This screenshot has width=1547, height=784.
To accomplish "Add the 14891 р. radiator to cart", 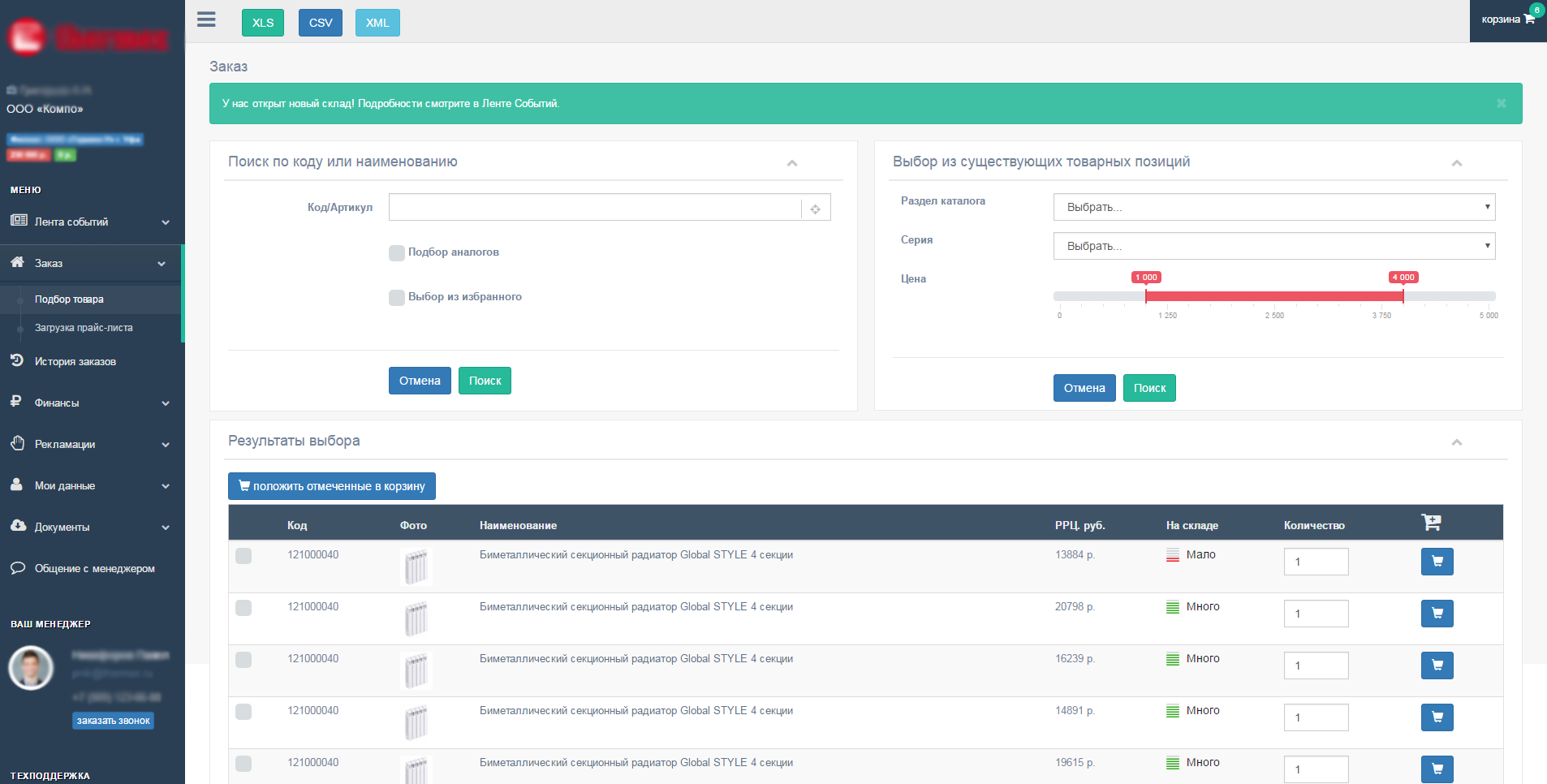I will click(1437, 717).
